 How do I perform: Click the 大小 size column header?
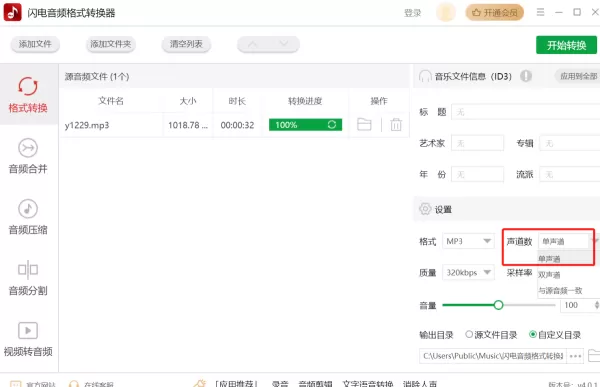188,101
